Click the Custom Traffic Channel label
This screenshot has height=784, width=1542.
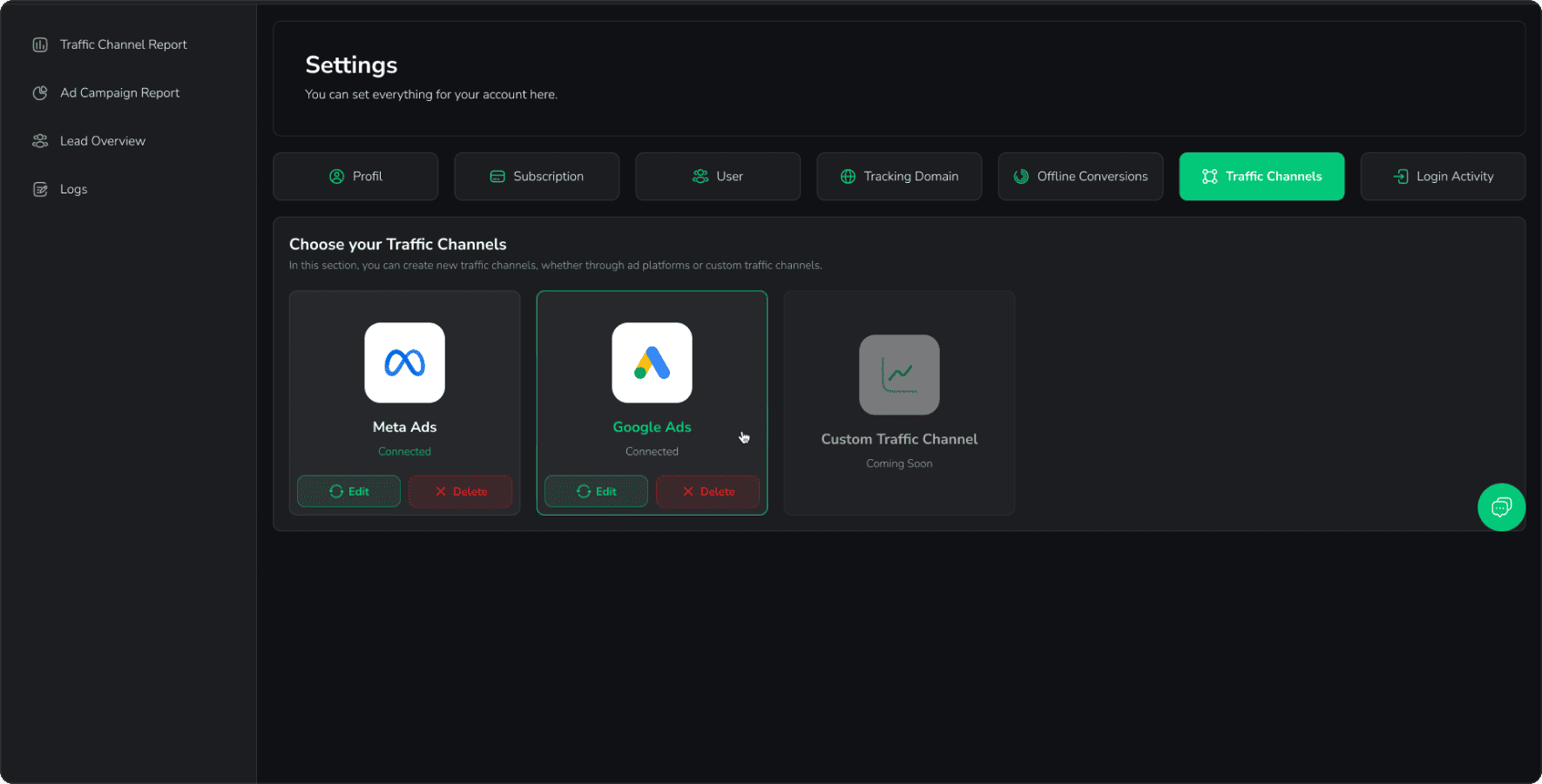pyautogui.click(x=899, y=439)
